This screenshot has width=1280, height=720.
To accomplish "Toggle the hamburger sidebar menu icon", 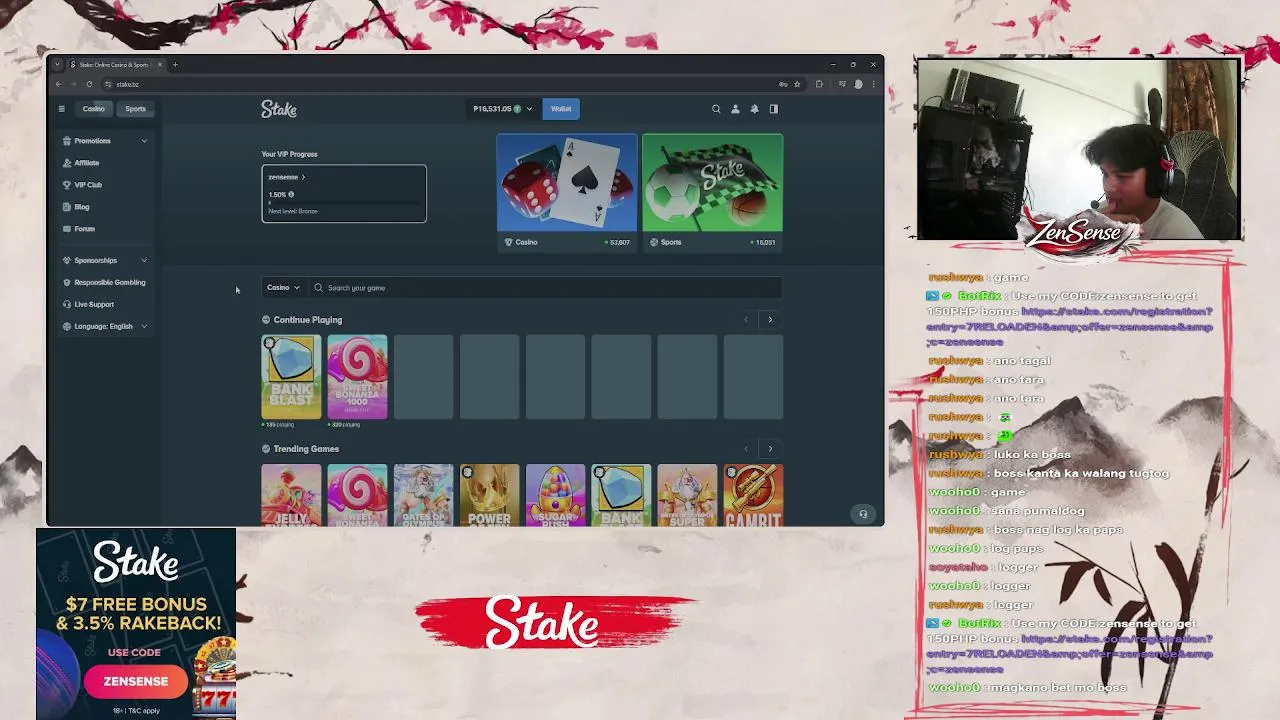I will pyautogui.click(x=61, y=109).
